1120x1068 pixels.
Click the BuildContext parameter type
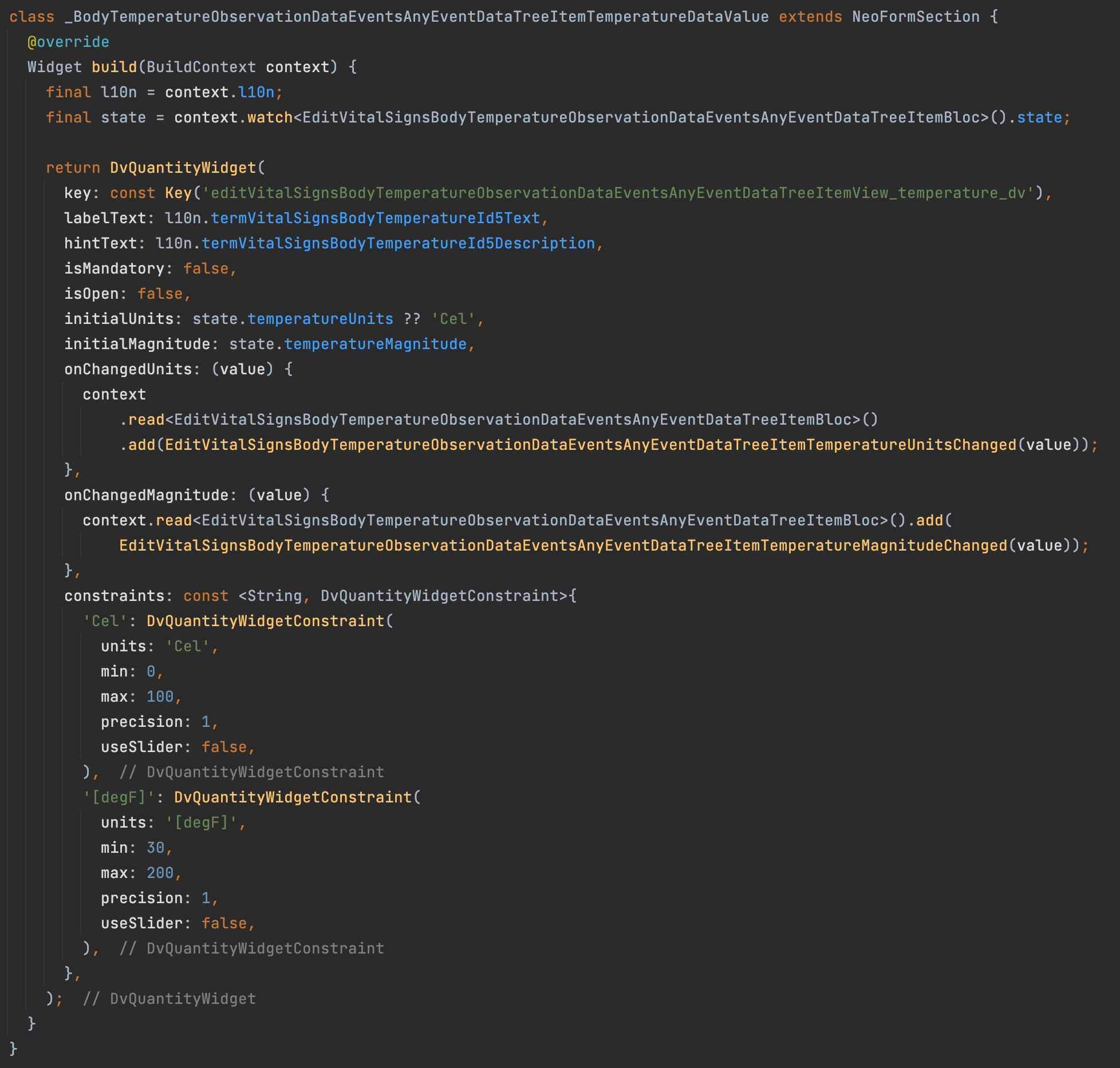tap(201, 67)
